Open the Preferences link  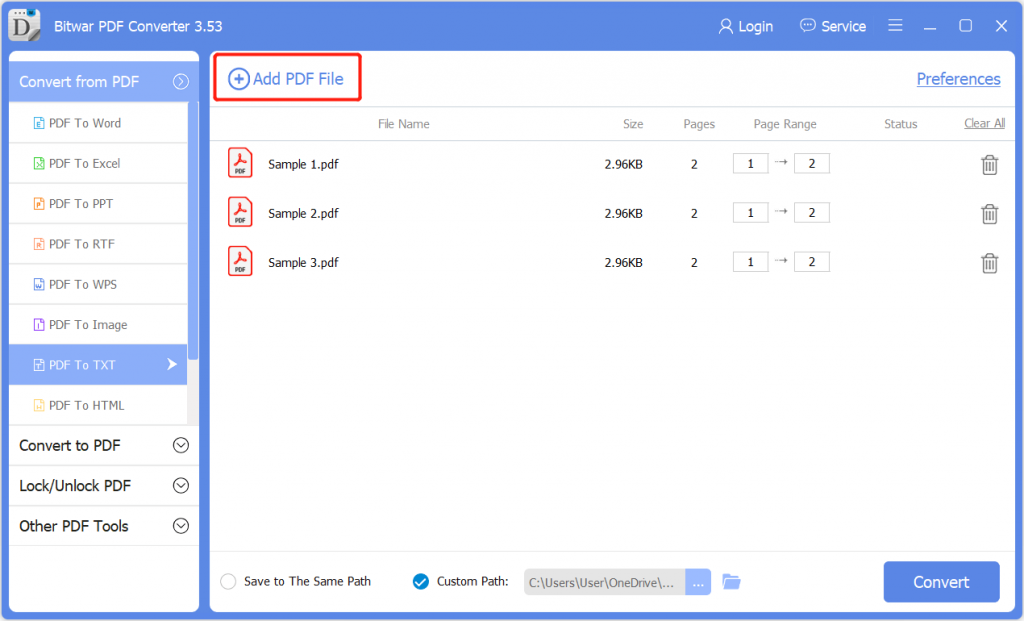(958, 78)
